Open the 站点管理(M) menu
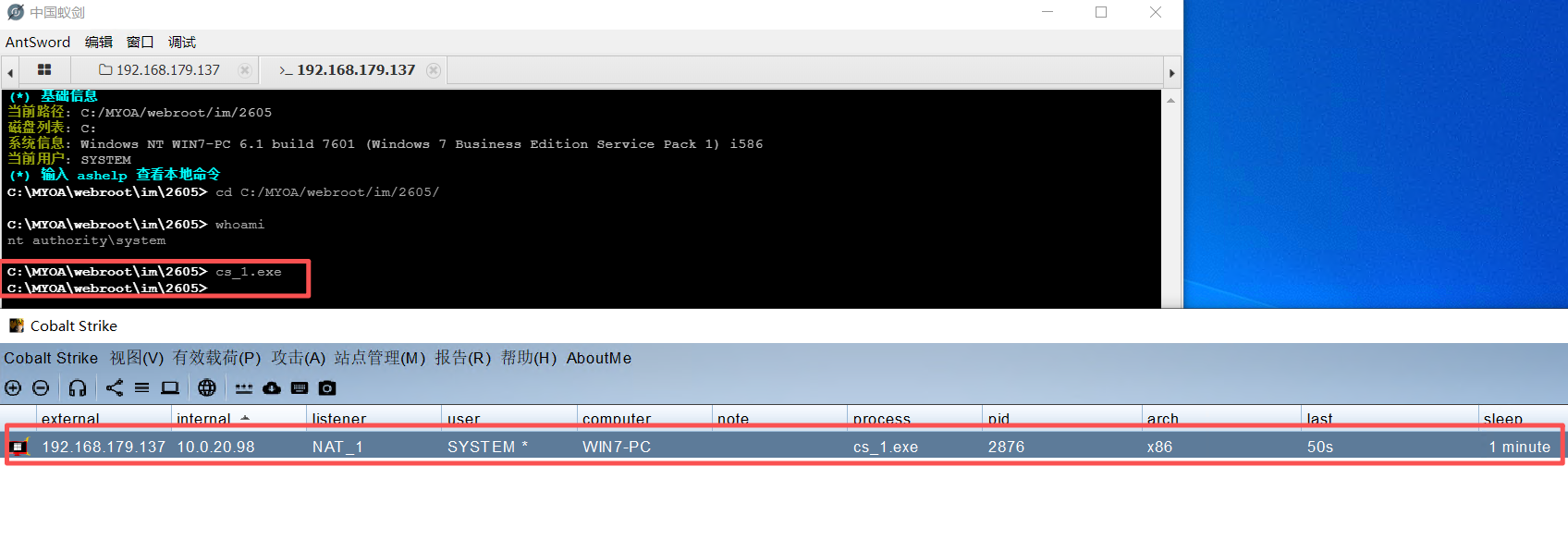Viewport: 1568px width, 540px height. [x=380, y=358]
